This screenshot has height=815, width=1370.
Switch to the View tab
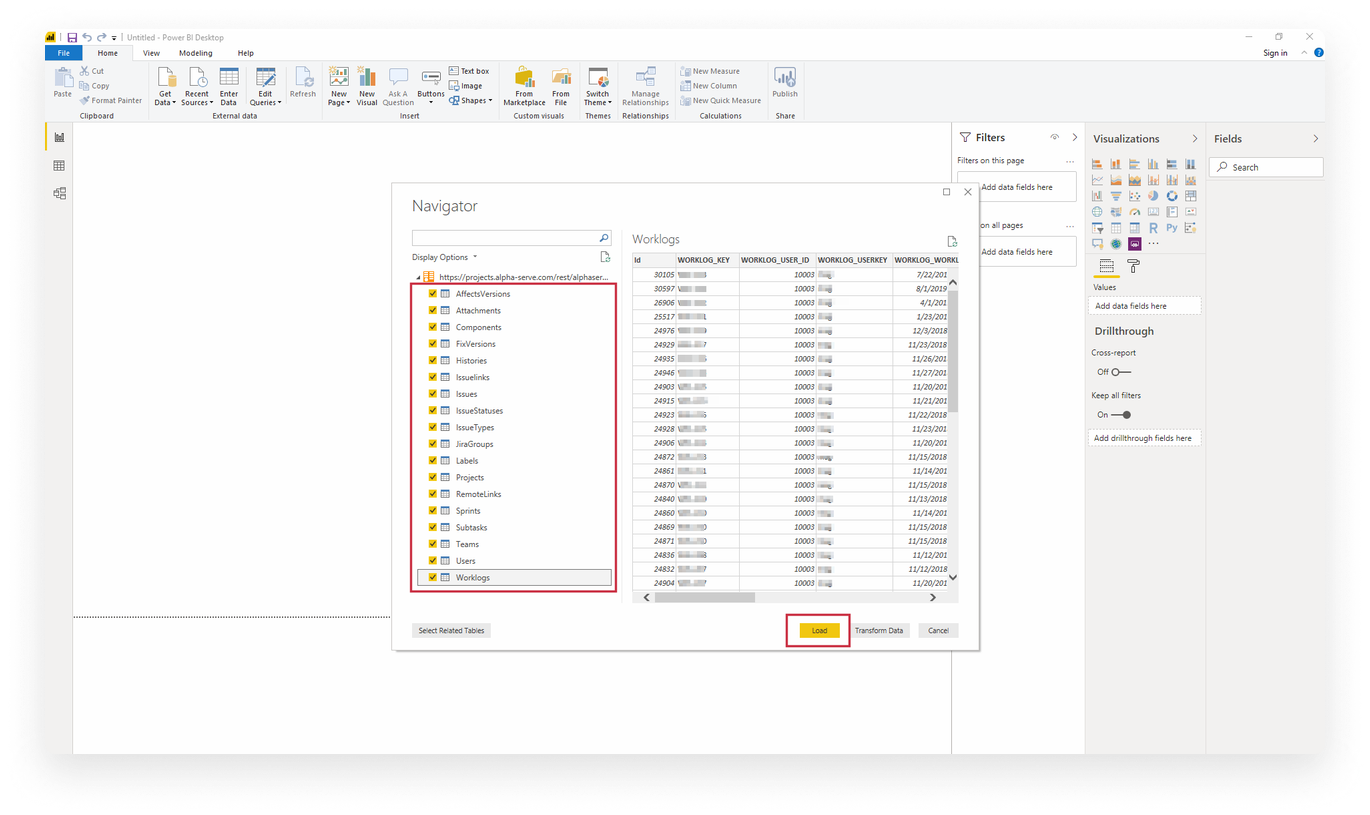(151, 53)
